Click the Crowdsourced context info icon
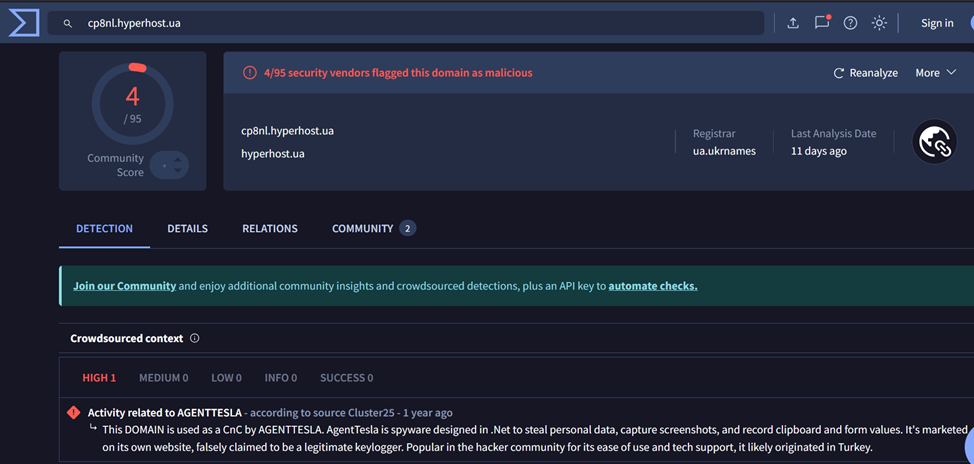 (x=194, y=339)
